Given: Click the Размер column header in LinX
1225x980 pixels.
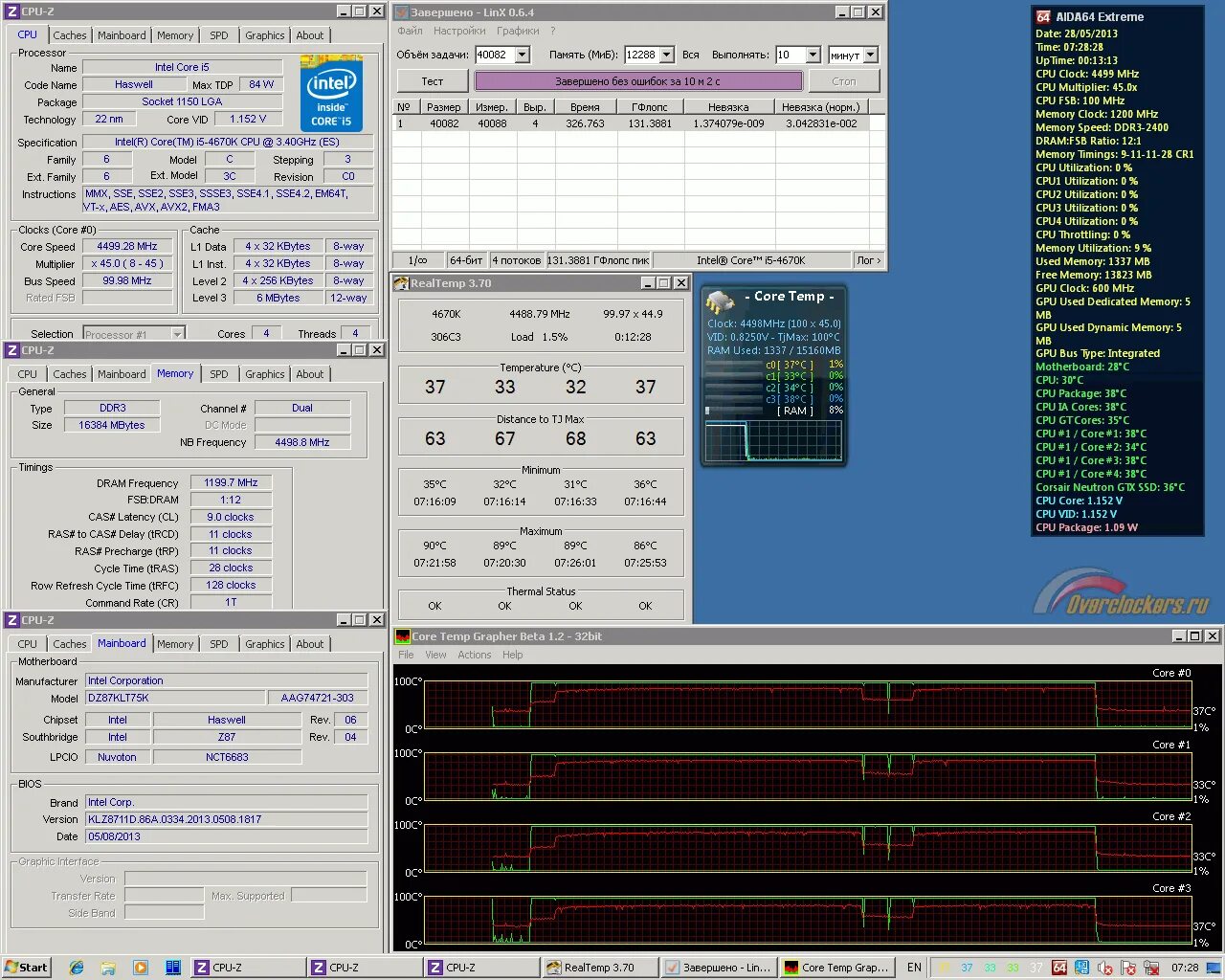Looking at the screenshot, I should coord(444,107).
